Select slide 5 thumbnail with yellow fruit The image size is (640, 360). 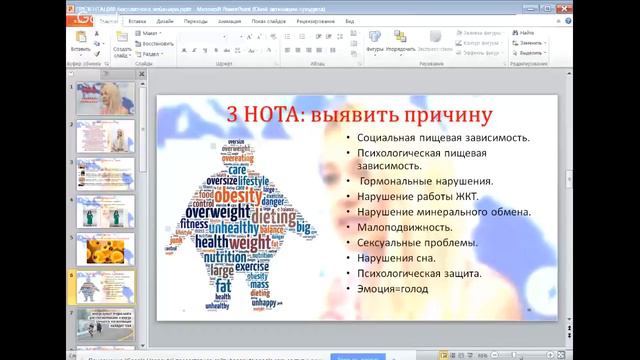[105, 249]
